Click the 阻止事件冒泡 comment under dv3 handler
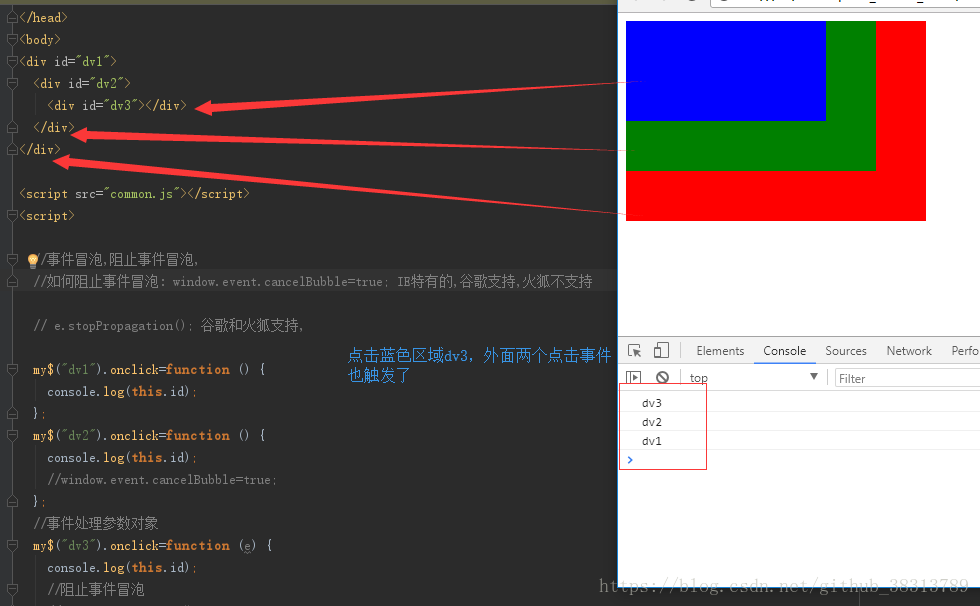Image resolution: width=980 pixels, height=606 pixels. click(x=96, y=589)
